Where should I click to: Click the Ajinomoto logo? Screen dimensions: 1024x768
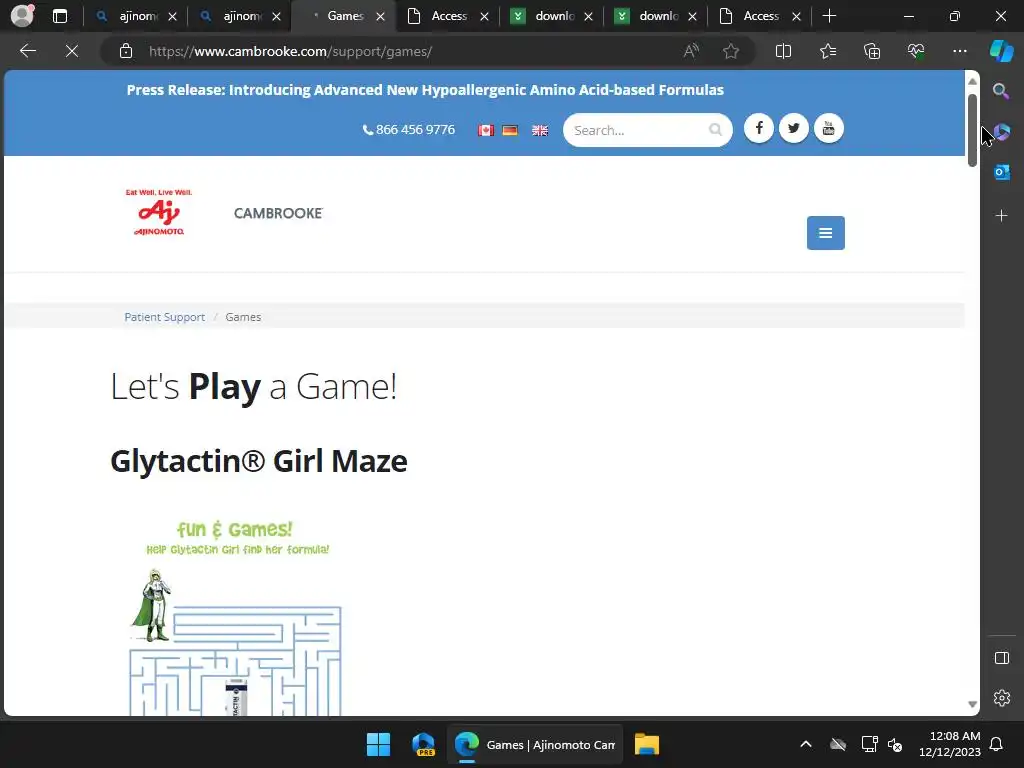pos(159,212)
